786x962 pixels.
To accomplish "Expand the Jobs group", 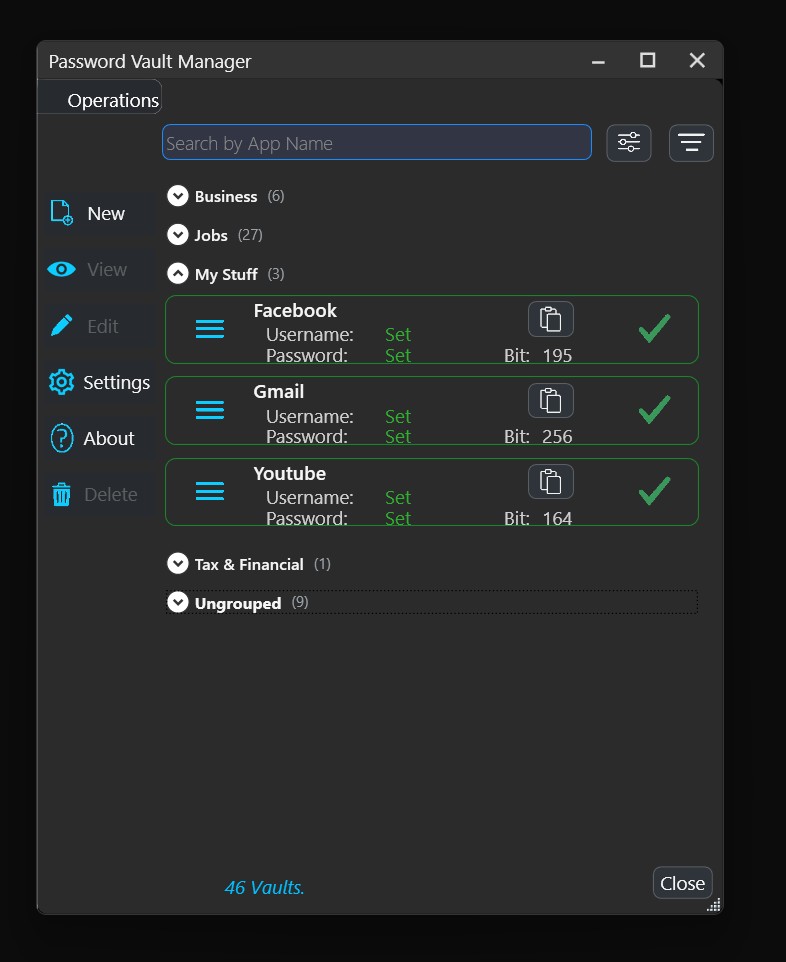I will pyautogui.click(x=178, y=234).
